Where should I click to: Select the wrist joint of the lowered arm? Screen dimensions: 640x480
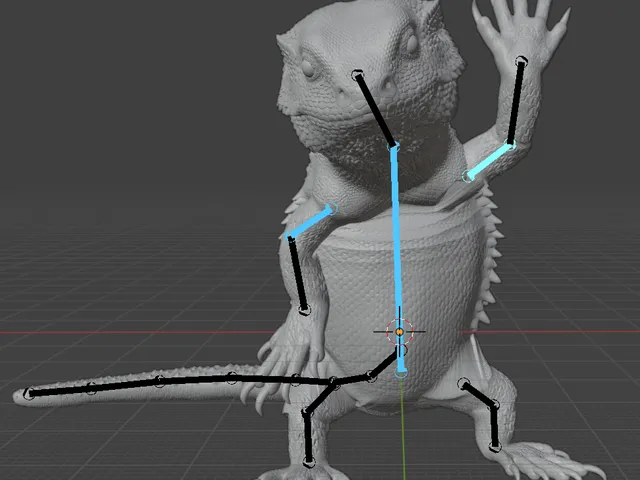click(304, 310)
